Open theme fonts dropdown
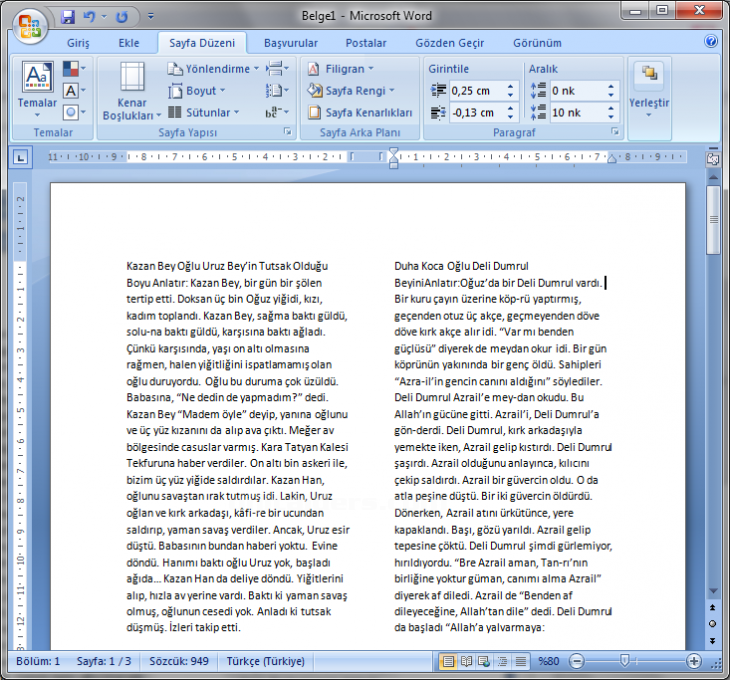 pyautogui.click(x=74, y=90)
